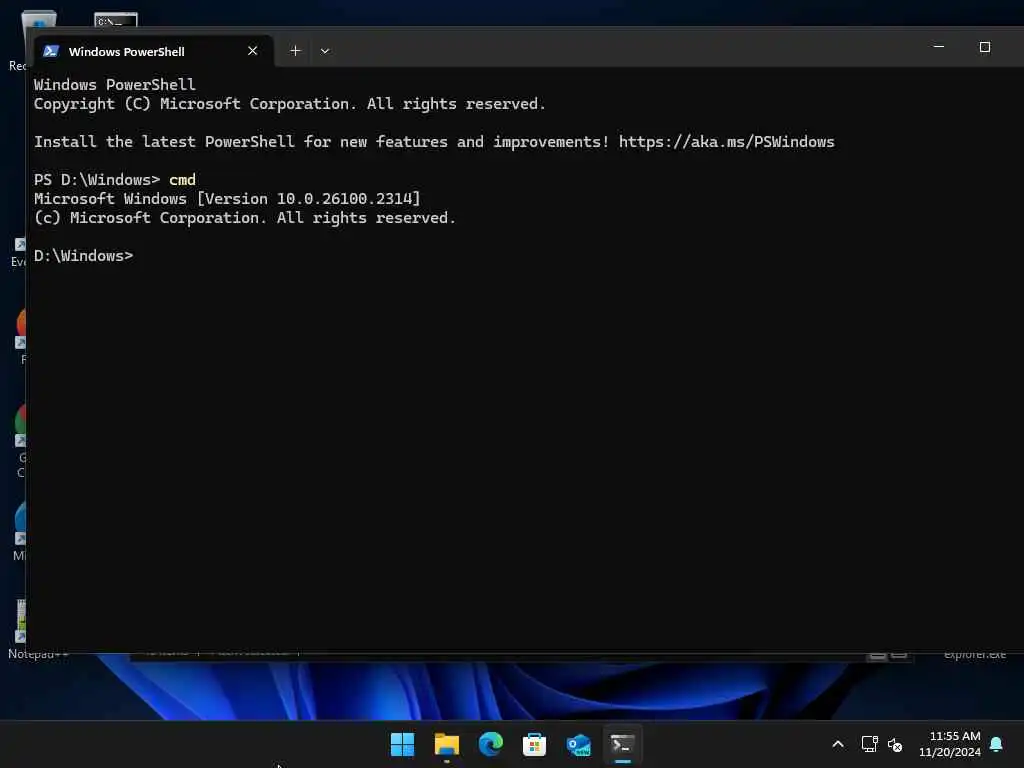
Task: Maximize the terminal window
Action: tap(985, 47)
